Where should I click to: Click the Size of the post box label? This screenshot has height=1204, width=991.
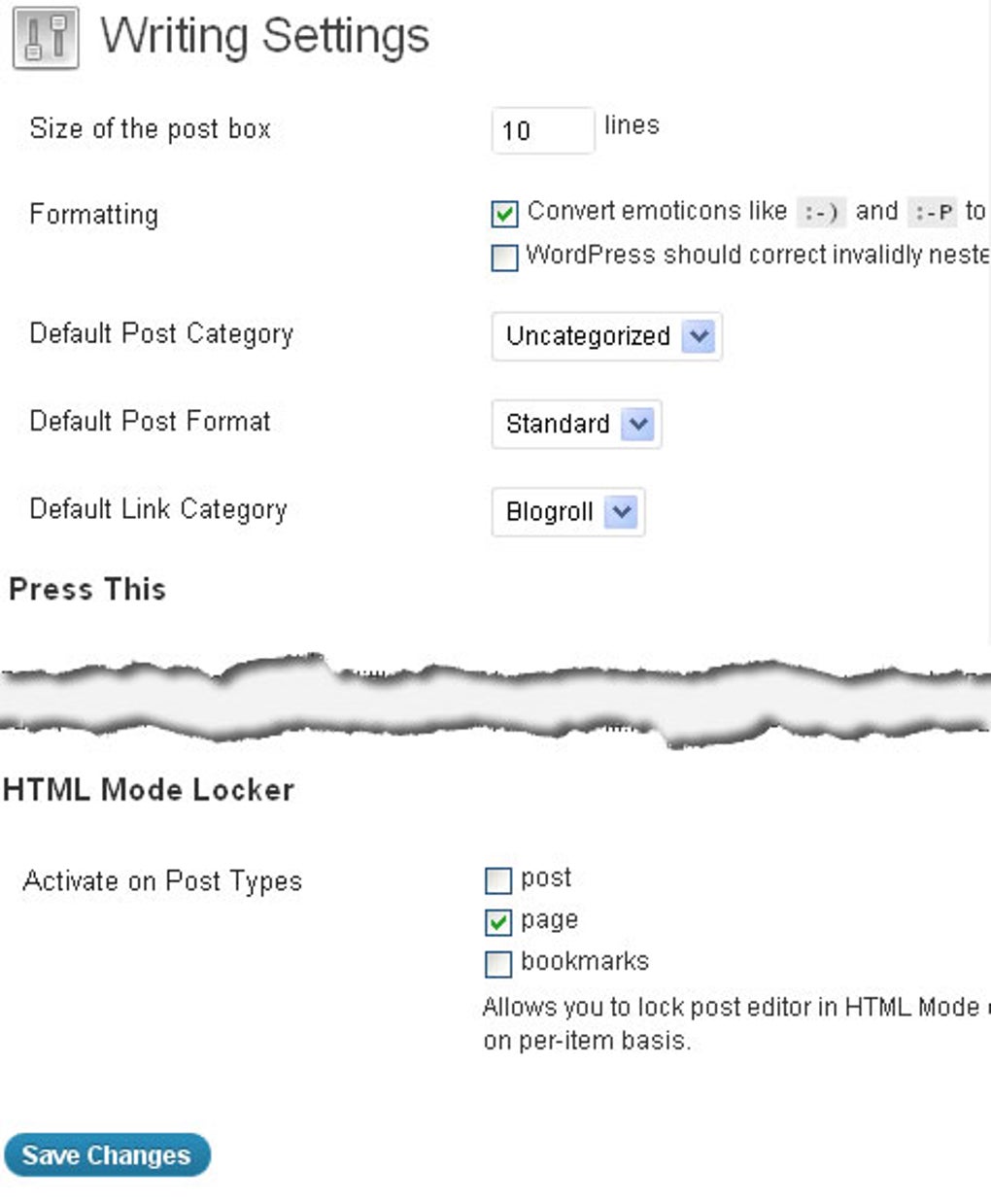click(x=150, y=129)
